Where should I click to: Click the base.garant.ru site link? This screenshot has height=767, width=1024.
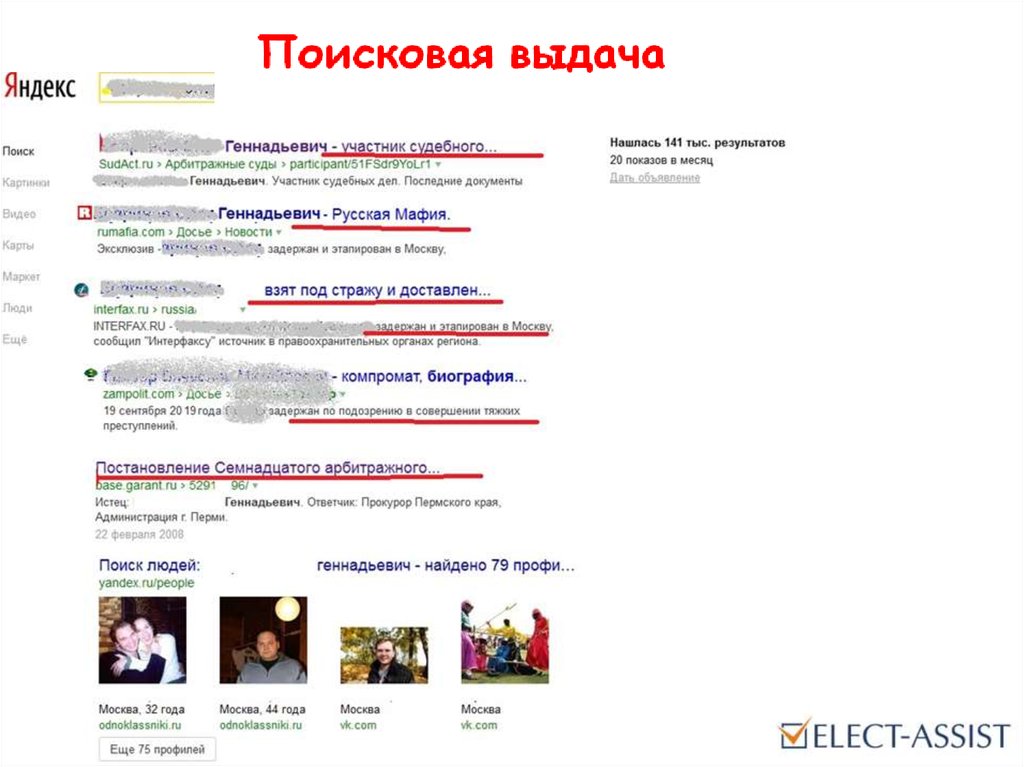(136, 485)
